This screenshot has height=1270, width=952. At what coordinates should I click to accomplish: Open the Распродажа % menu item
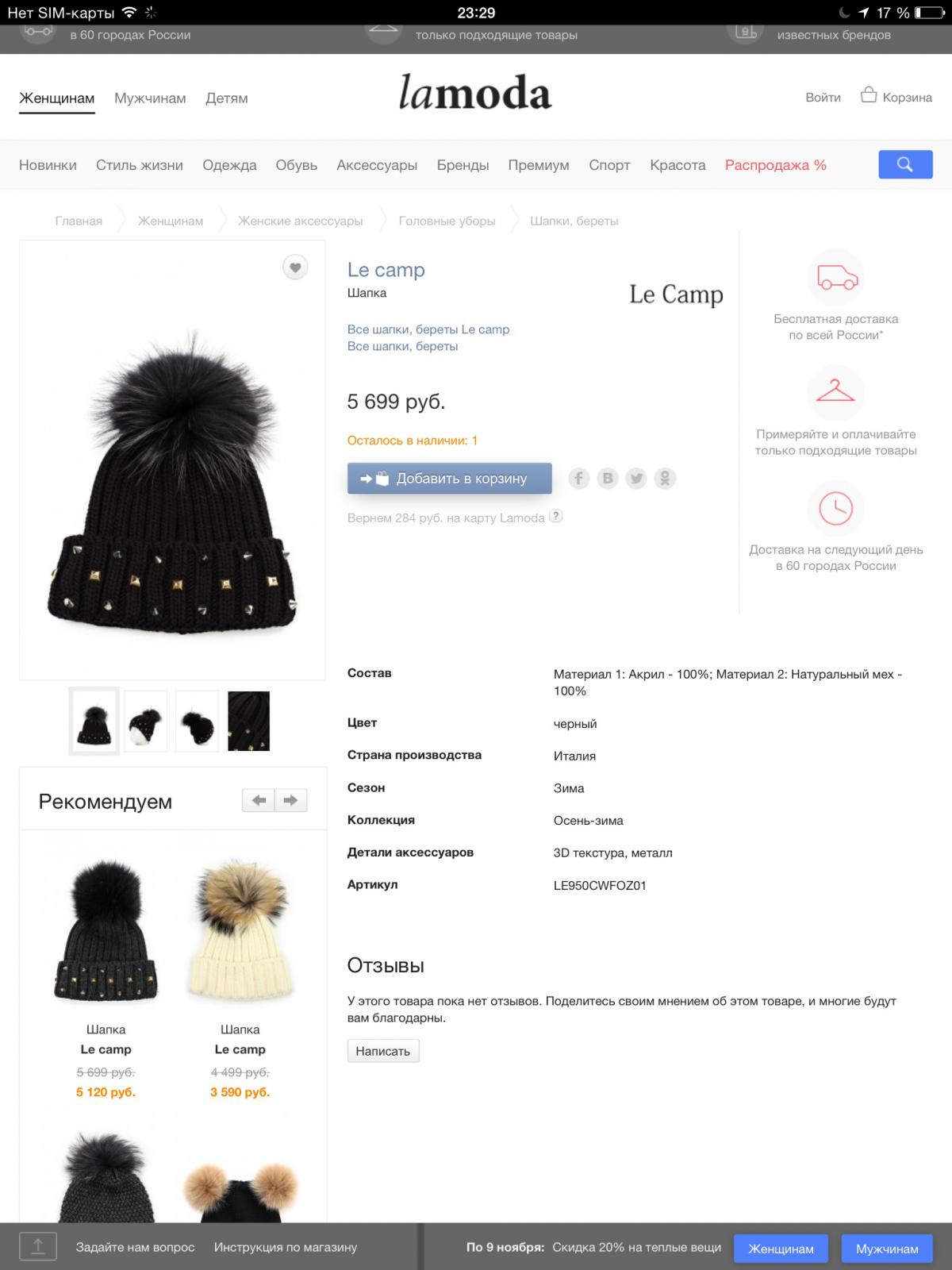(776, 165)
